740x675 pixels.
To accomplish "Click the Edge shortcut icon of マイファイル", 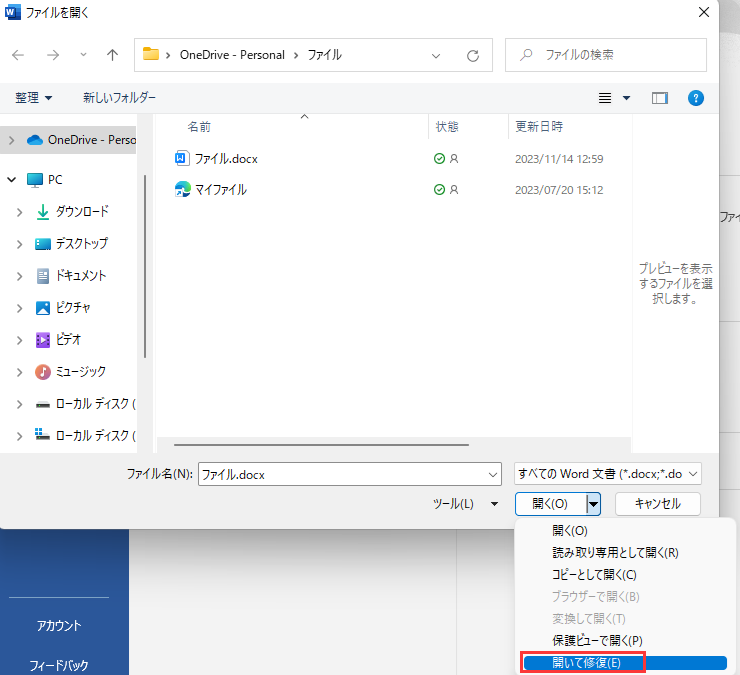I will 183,189.
